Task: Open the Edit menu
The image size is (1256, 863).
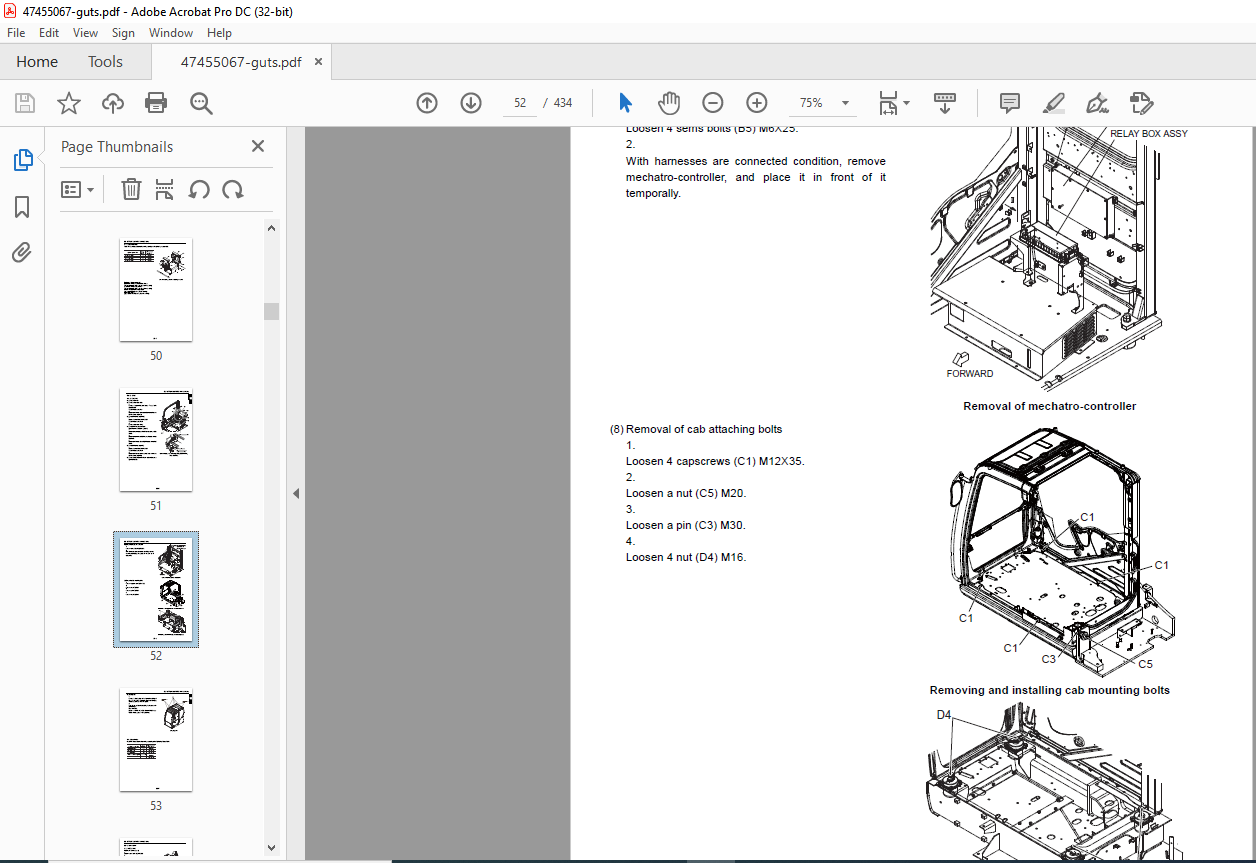Action: (49, 33)
